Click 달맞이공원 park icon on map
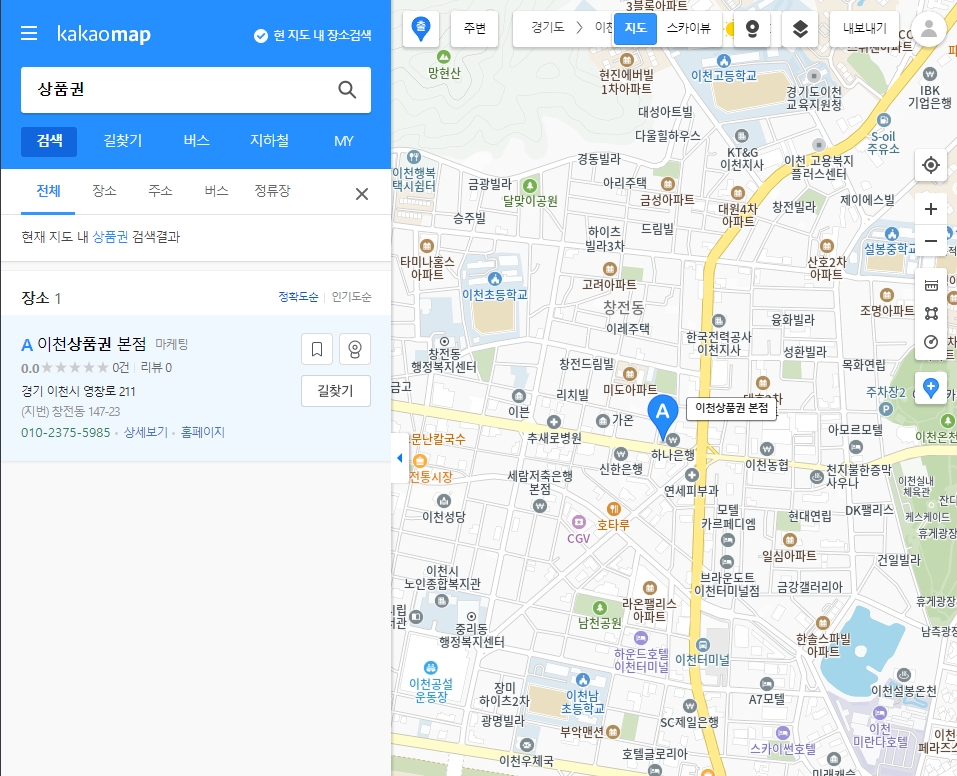 [530, 185]
